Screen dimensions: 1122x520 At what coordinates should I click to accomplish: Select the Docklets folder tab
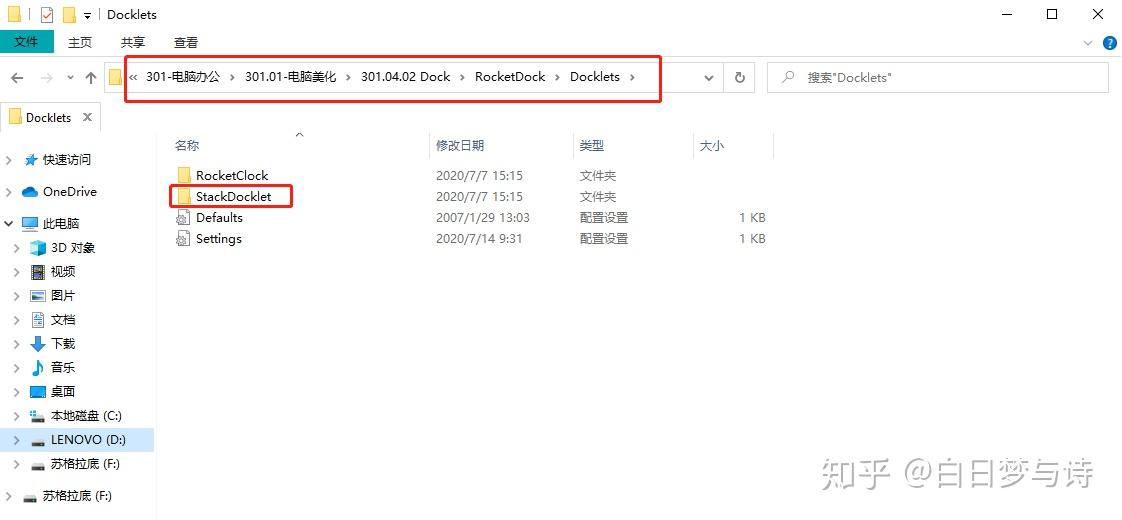click(49, 118)
